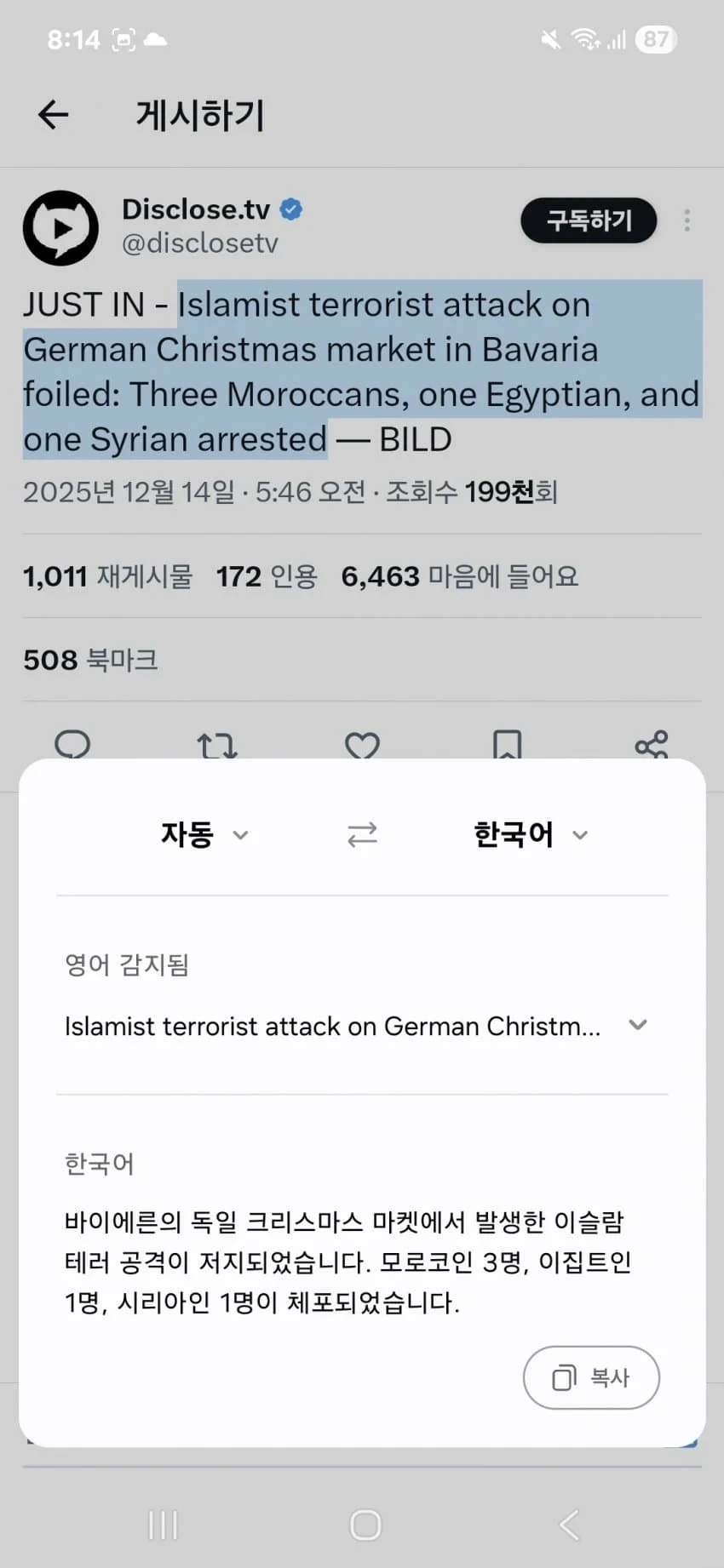This screenshot has width=724, height=1568.
Task: Tap the three-dot more options icon
Action: tap(687, 221)
